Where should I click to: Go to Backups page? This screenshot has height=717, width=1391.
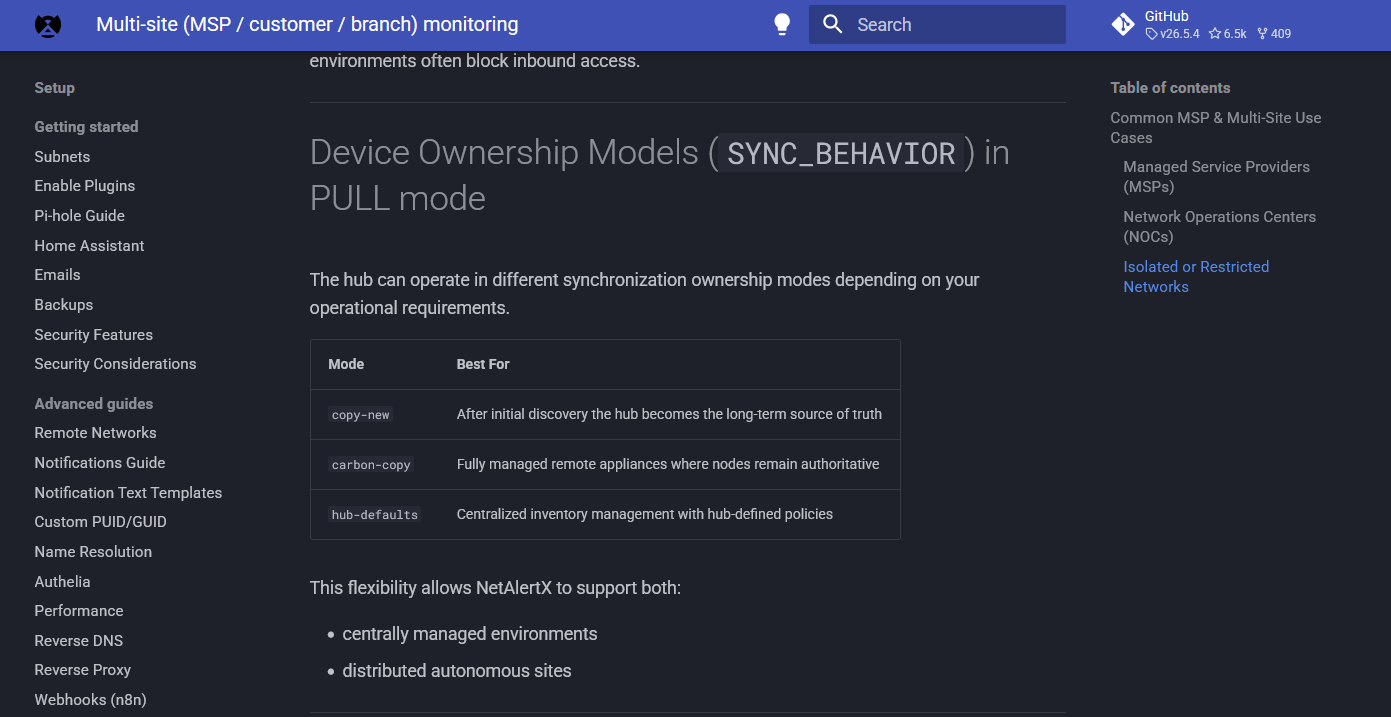click(x=64, y=305)
